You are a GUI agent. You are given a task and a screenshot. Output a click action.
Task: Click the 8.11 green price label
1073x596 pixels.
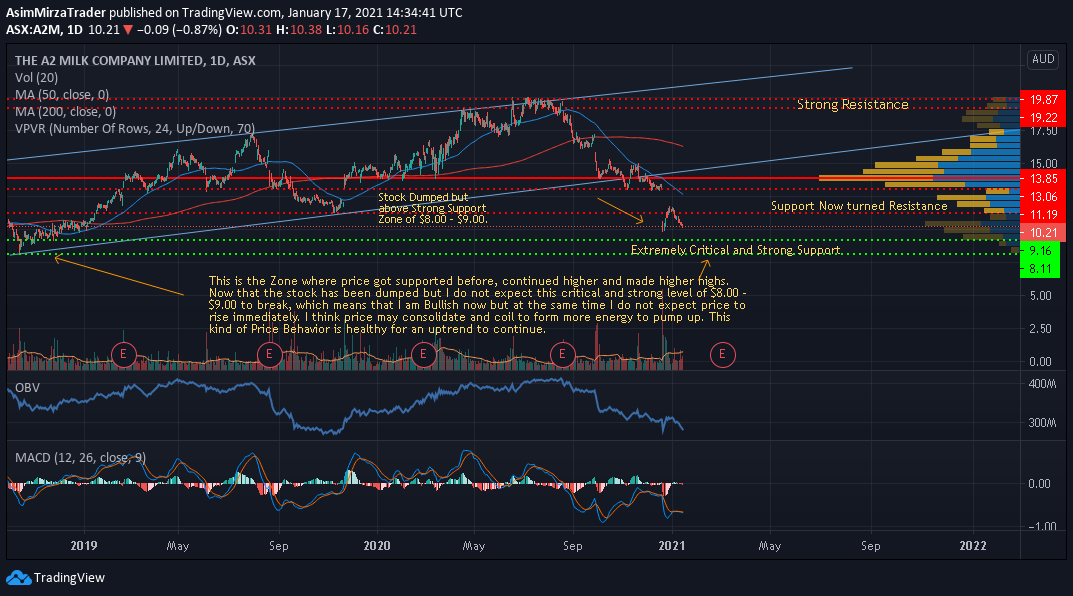coord(1039,269)
